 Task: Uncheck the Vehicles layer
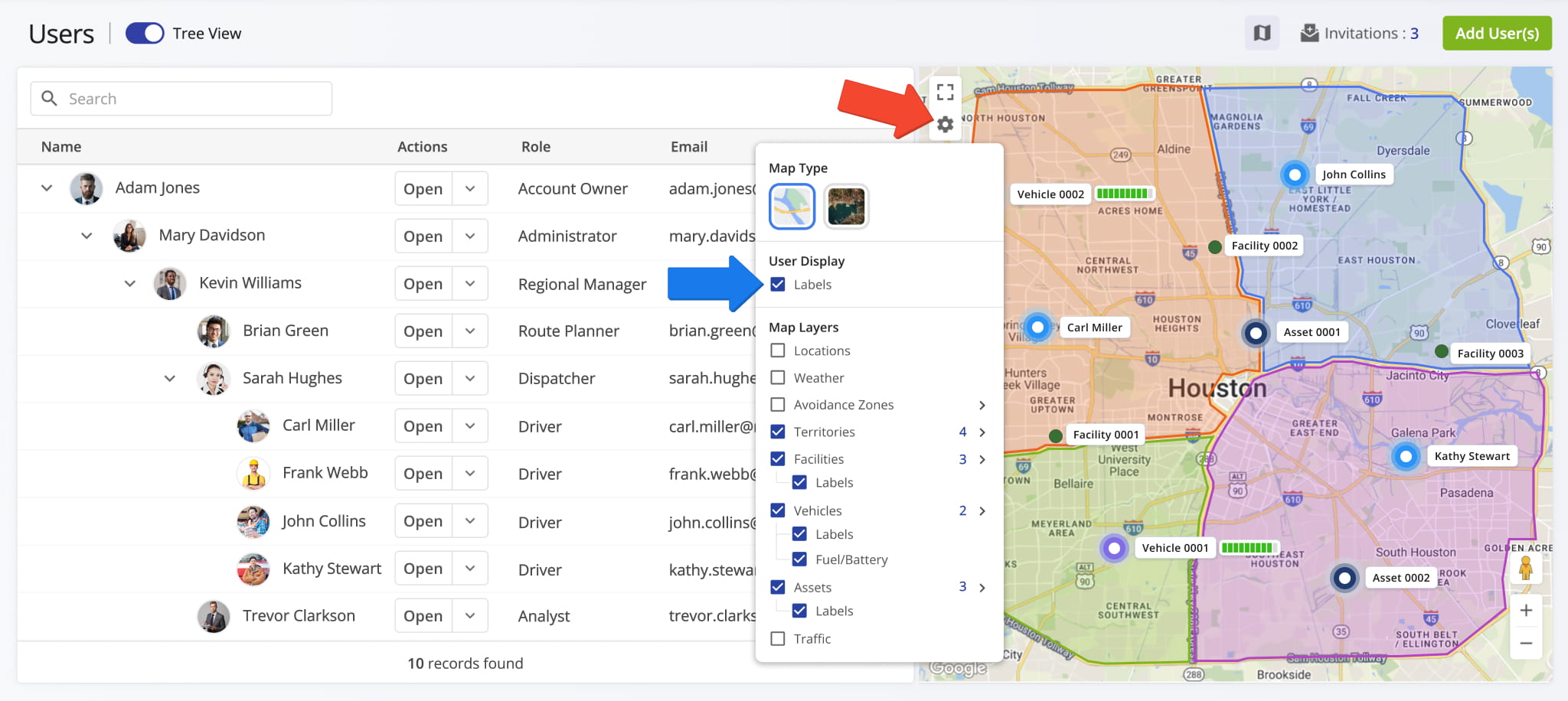pos(778,510)
